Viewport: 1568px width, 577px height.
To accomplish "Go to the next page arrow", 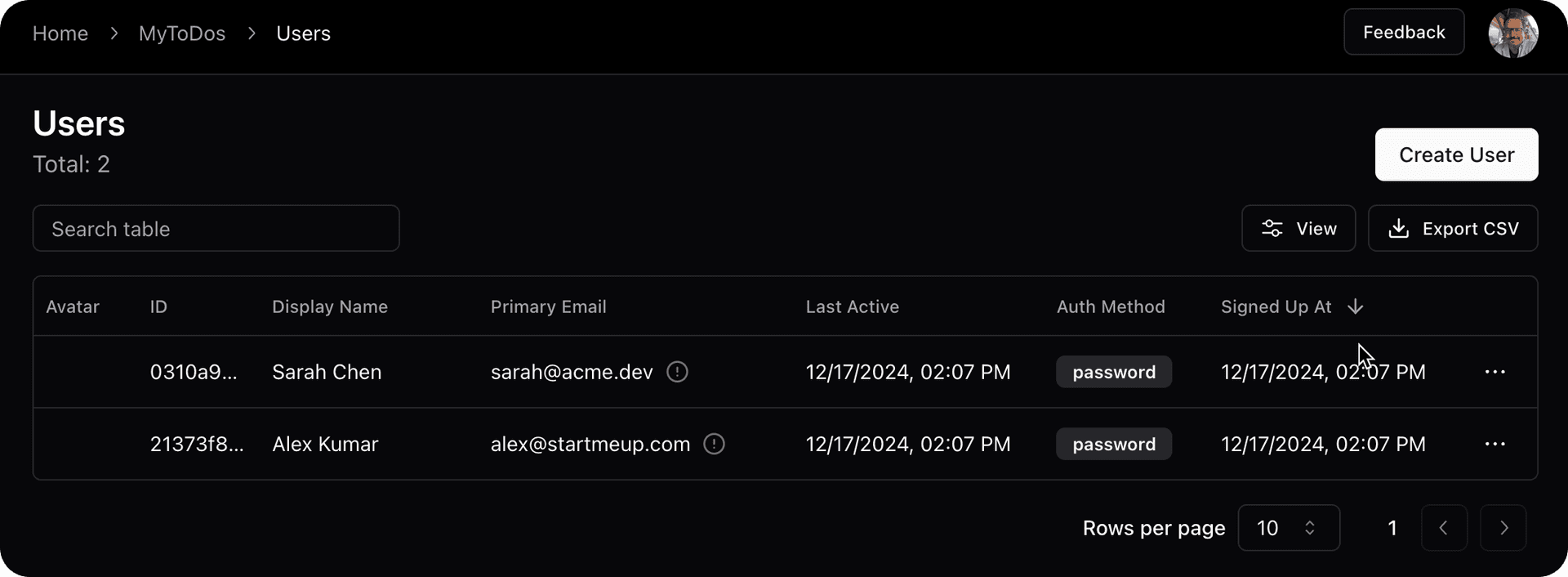I will [1503, 528].
